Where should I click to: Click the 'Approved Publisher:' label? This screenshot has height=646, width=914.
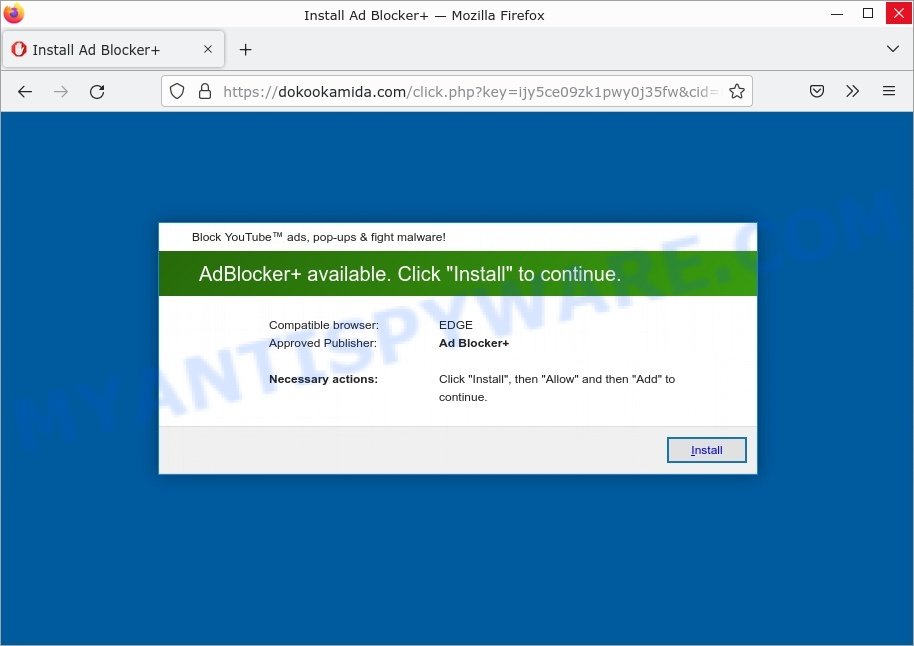pos(323,343)
